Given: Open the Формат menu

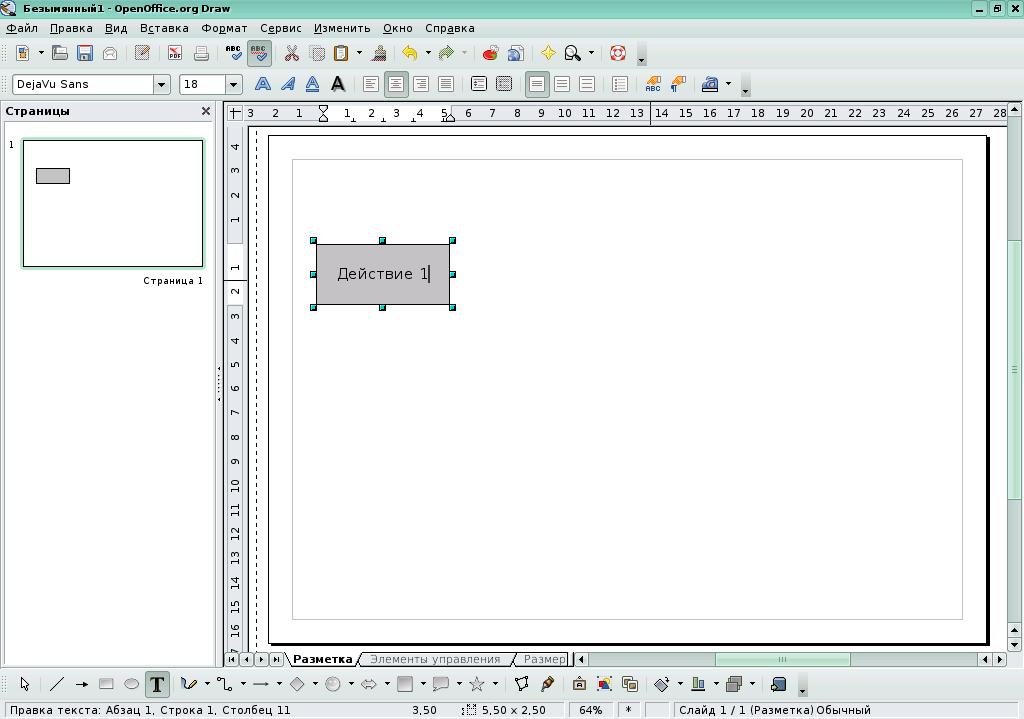Looking at the screenshot, I should [x=224, y=28].
